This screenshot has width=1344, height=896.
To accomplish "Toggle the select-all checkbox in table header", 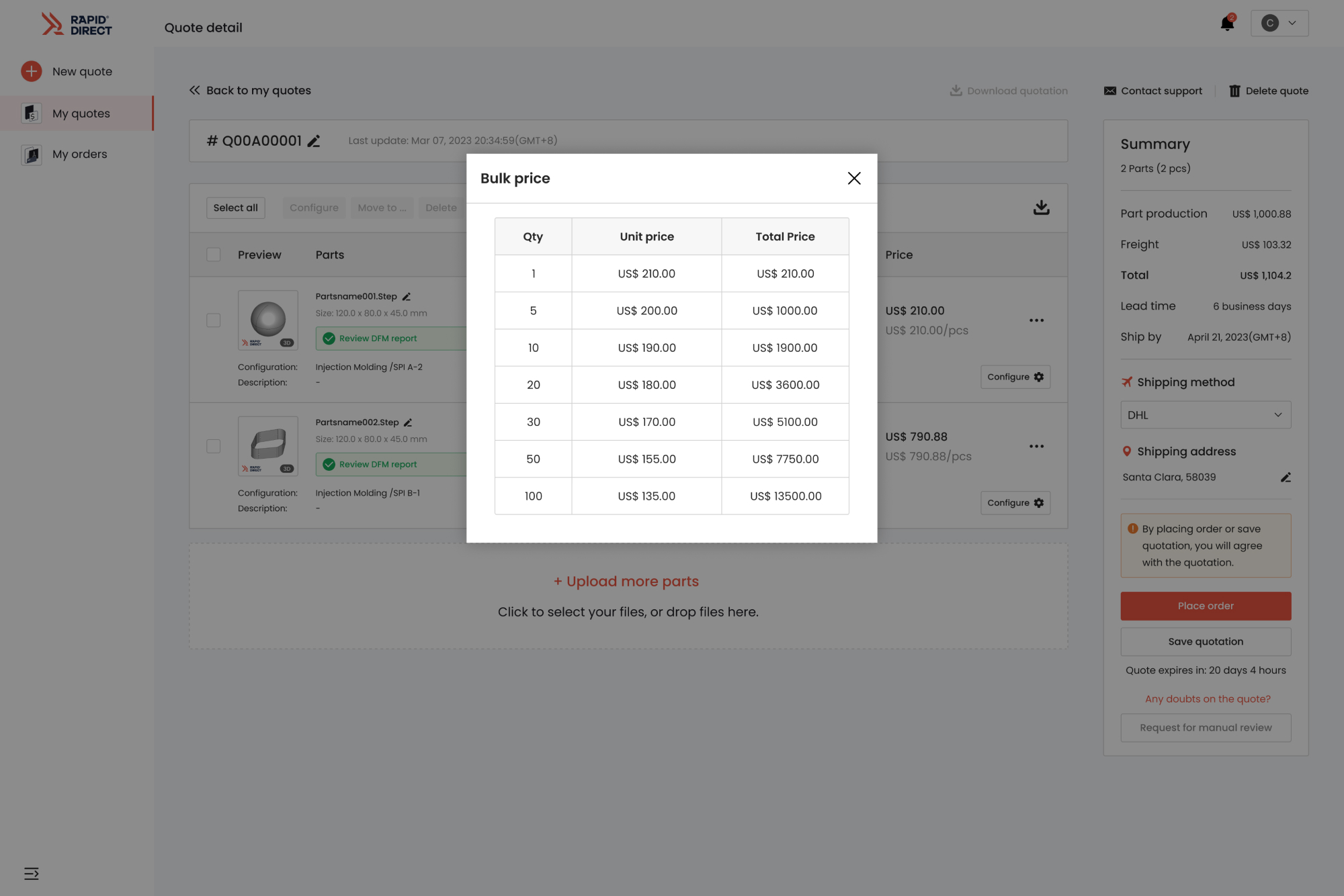I will (x=214, y=255).
